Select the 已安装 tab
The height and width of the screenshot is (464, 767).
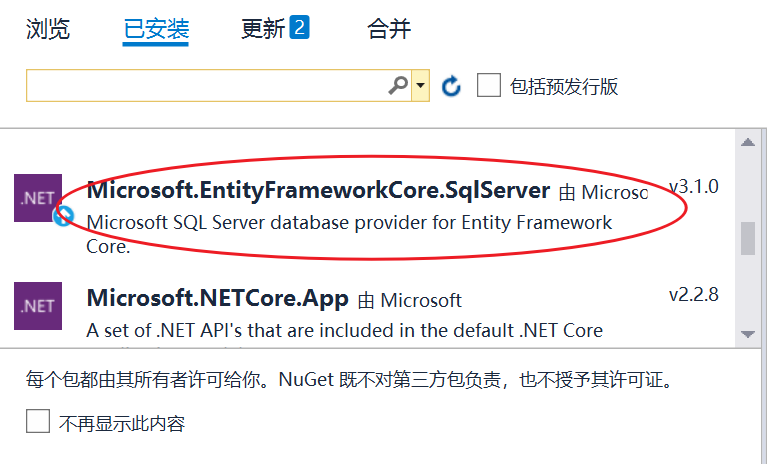click(156, 29)
